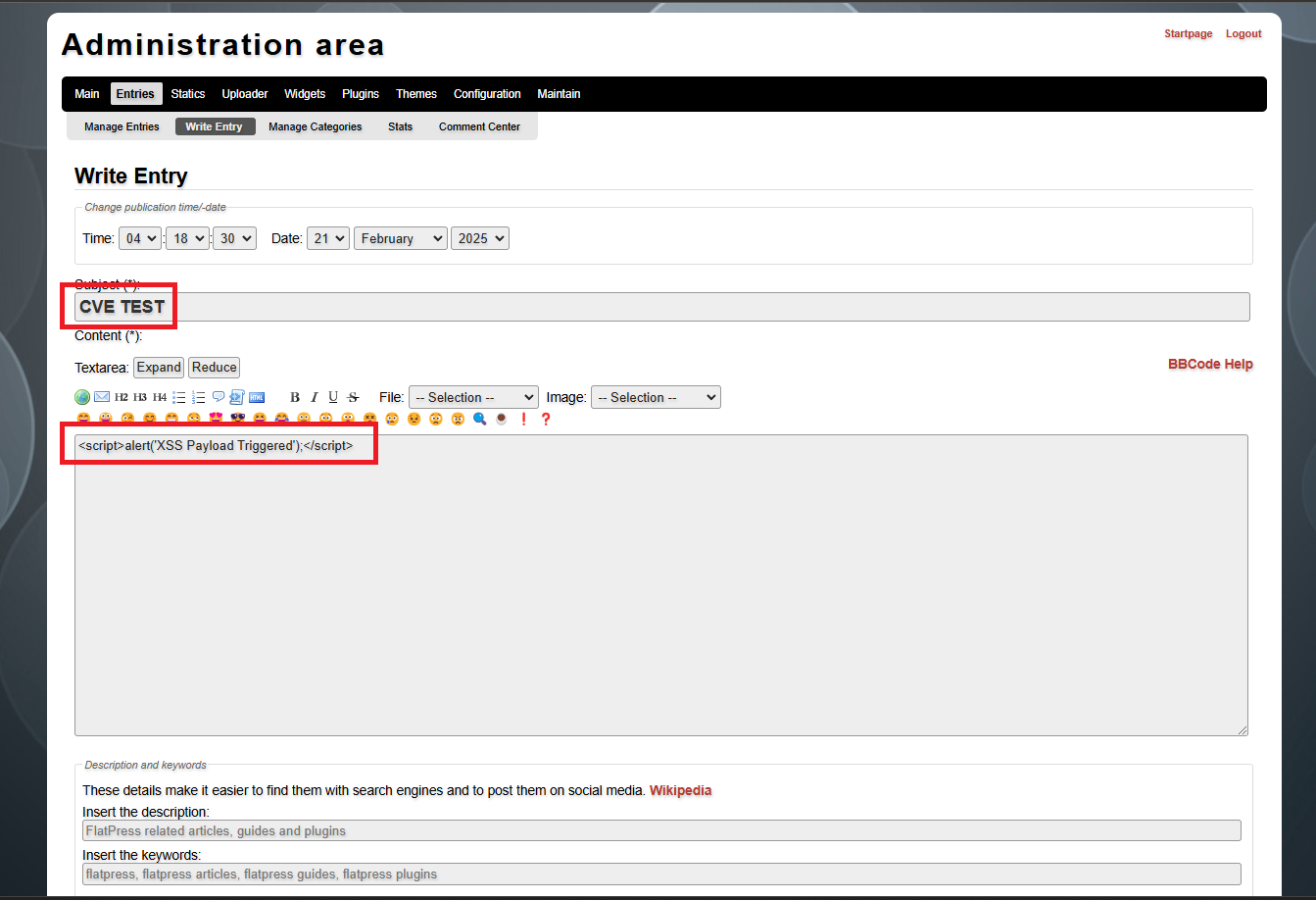Viewport: 1316px width, 900px height.
Task: Open the hour dropdown showing 04
Action: pos(140,238)
